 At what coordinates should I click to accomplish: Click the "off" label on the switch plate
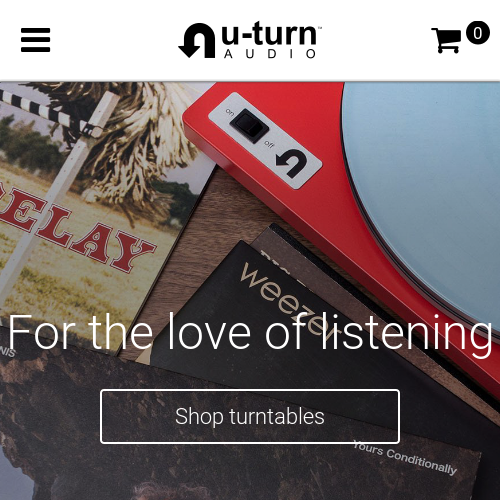[x=269, y=144]
